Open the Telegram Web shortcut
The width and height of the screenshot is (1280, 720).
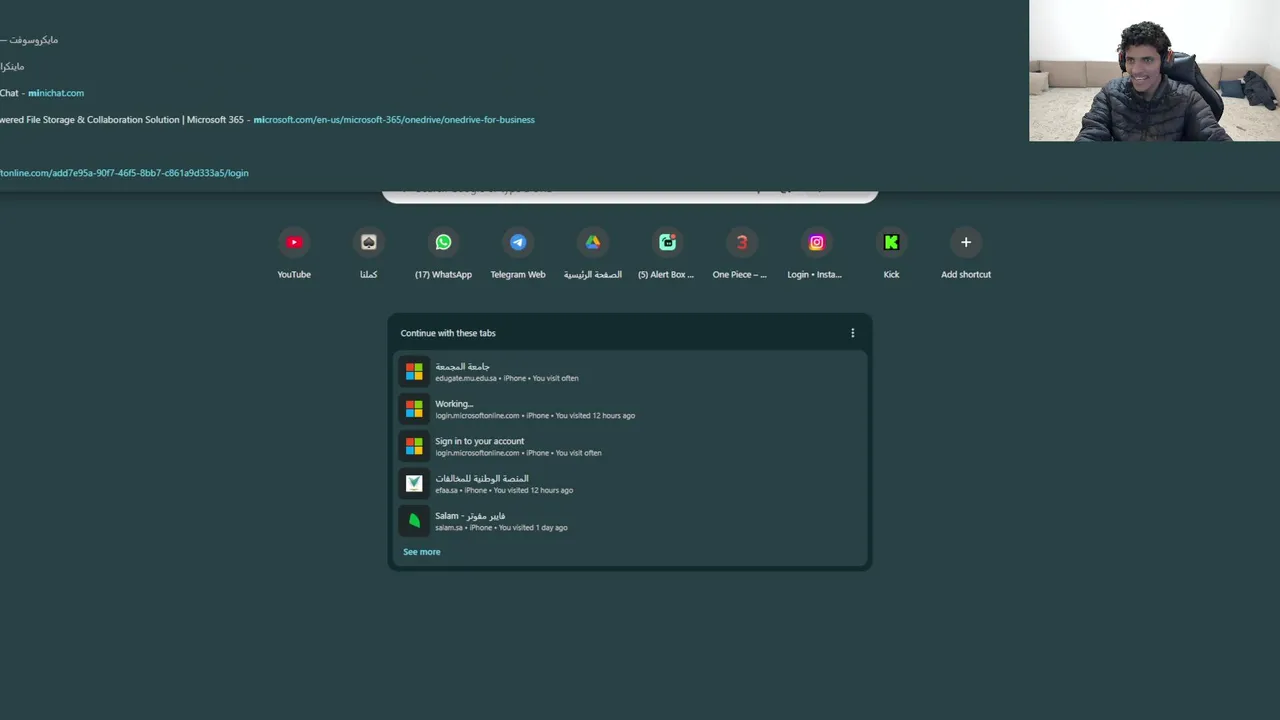point(518,254)
